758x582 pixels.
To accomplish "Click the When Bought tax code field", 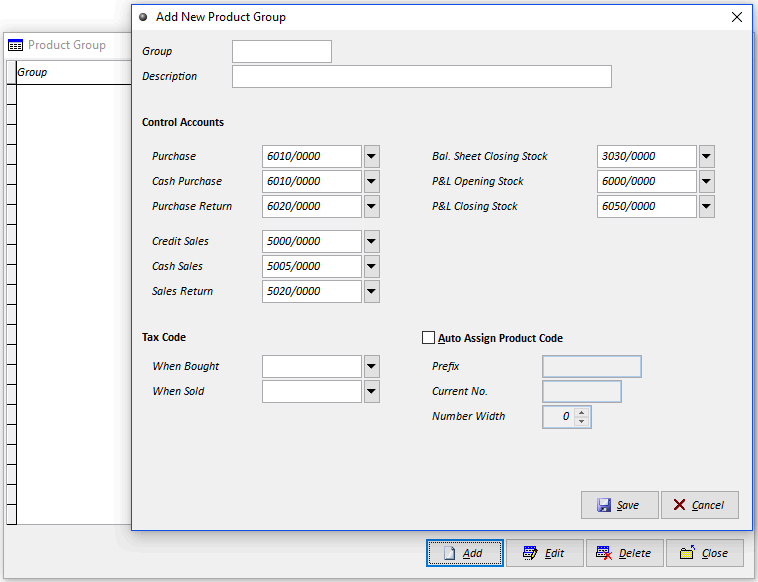I will [x=312, y=366].
